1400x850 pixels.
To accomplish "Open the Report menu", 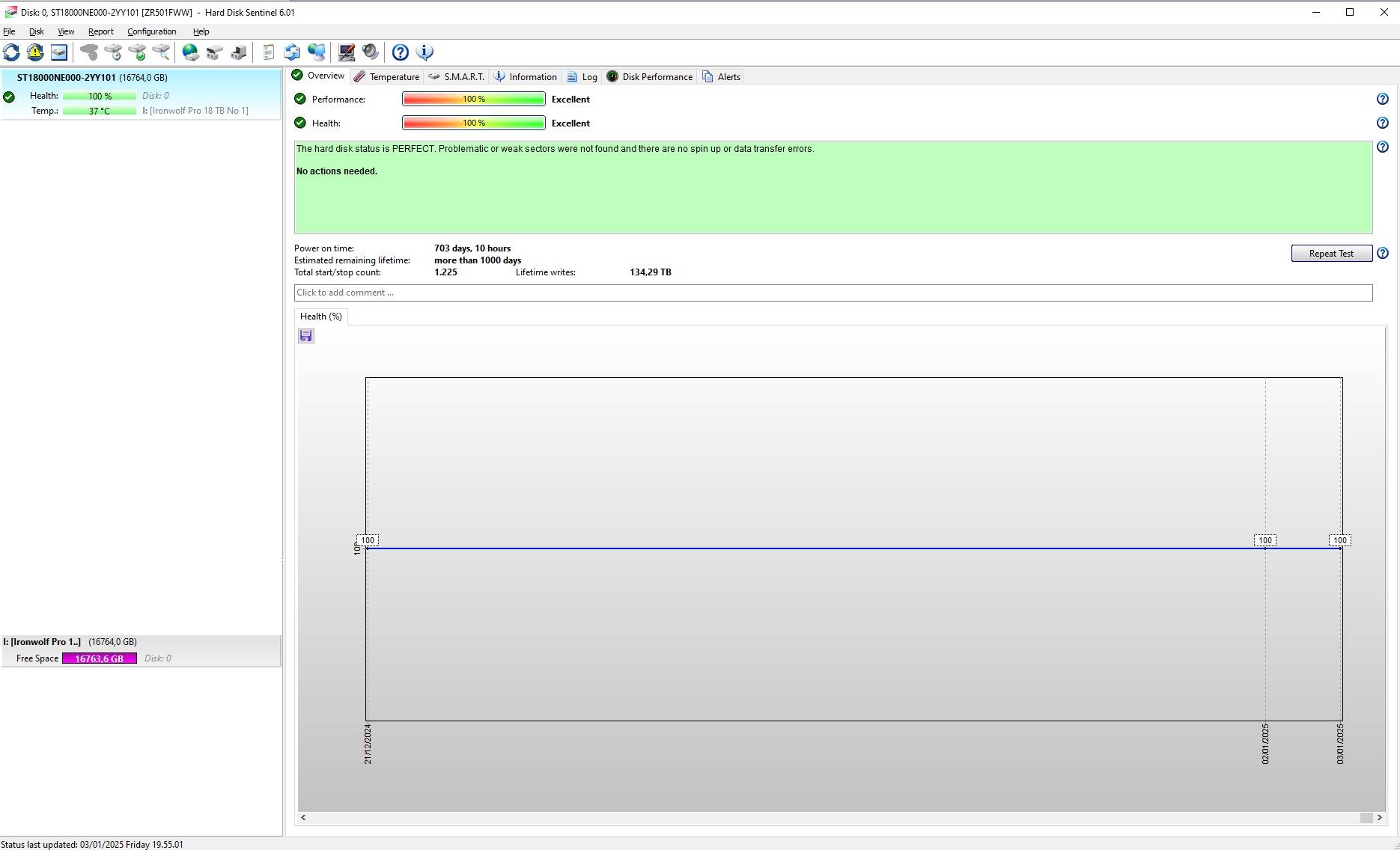I will click(x=101, y=31).
